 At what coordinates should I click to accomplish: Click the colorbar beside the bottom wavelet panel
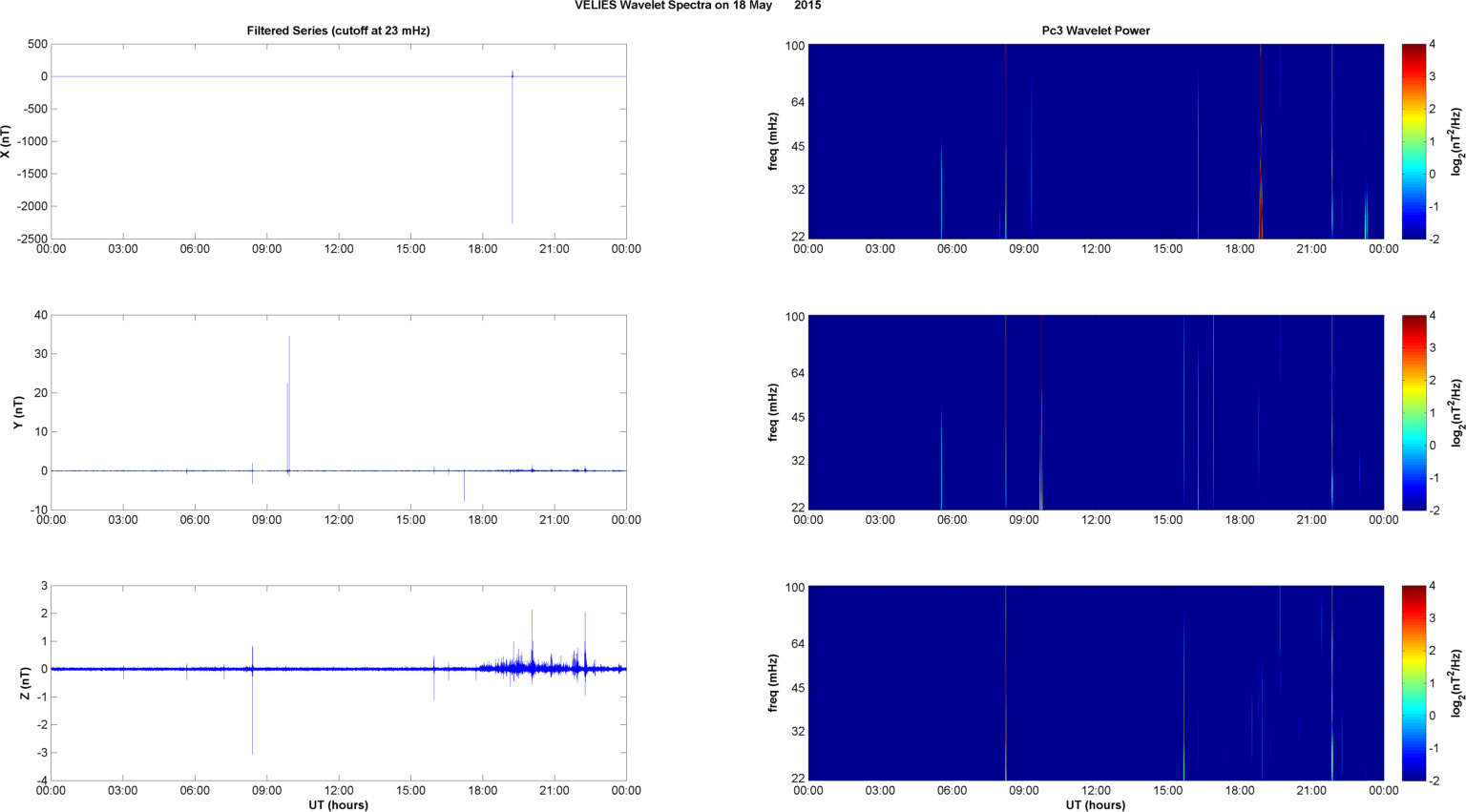[x=1414, y=683]
